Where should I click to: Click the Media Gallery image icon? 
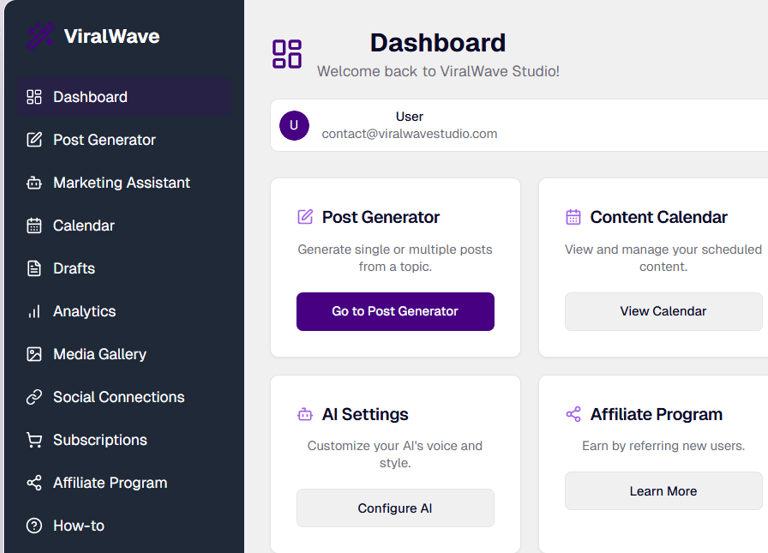34,354
